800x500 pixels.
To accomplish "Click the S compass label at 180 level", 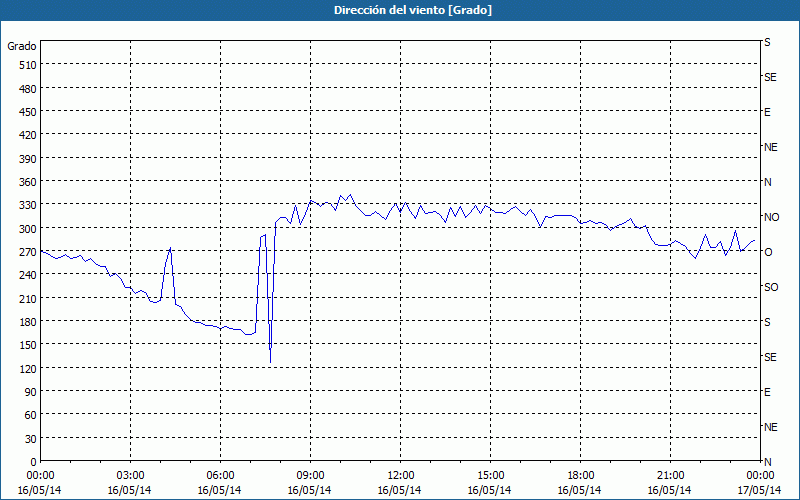I will click(x=767, y=322).
